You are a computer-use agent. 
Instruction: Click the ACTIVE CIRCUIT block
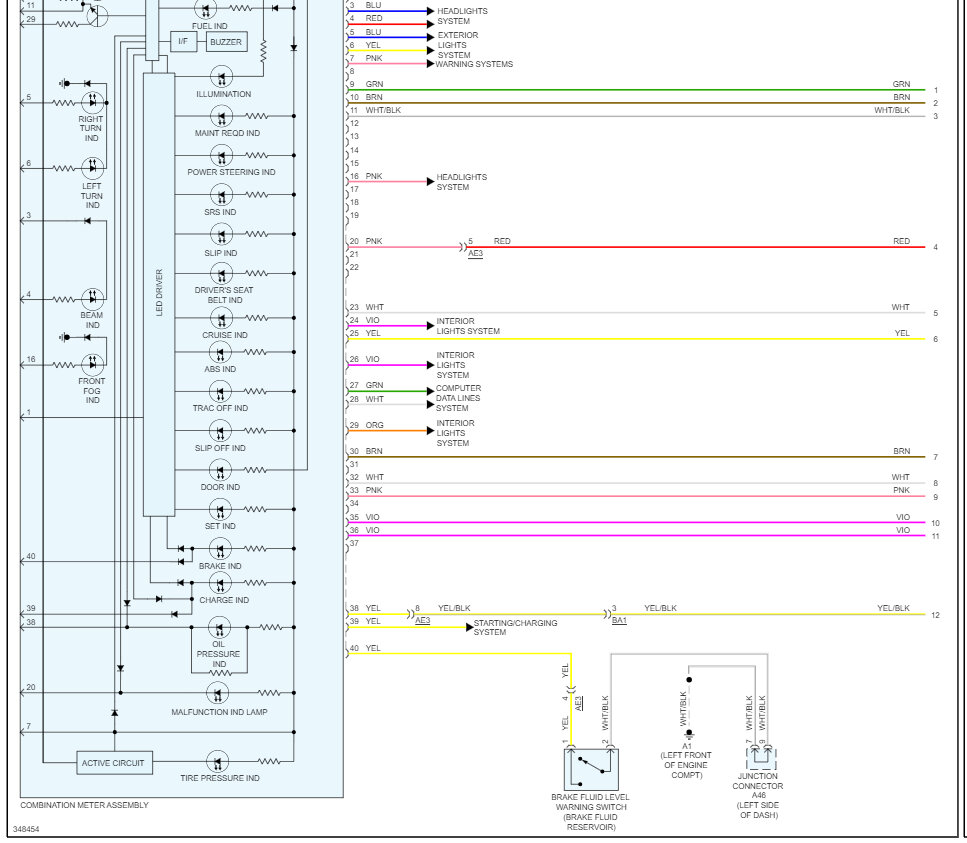click(113, 763)
